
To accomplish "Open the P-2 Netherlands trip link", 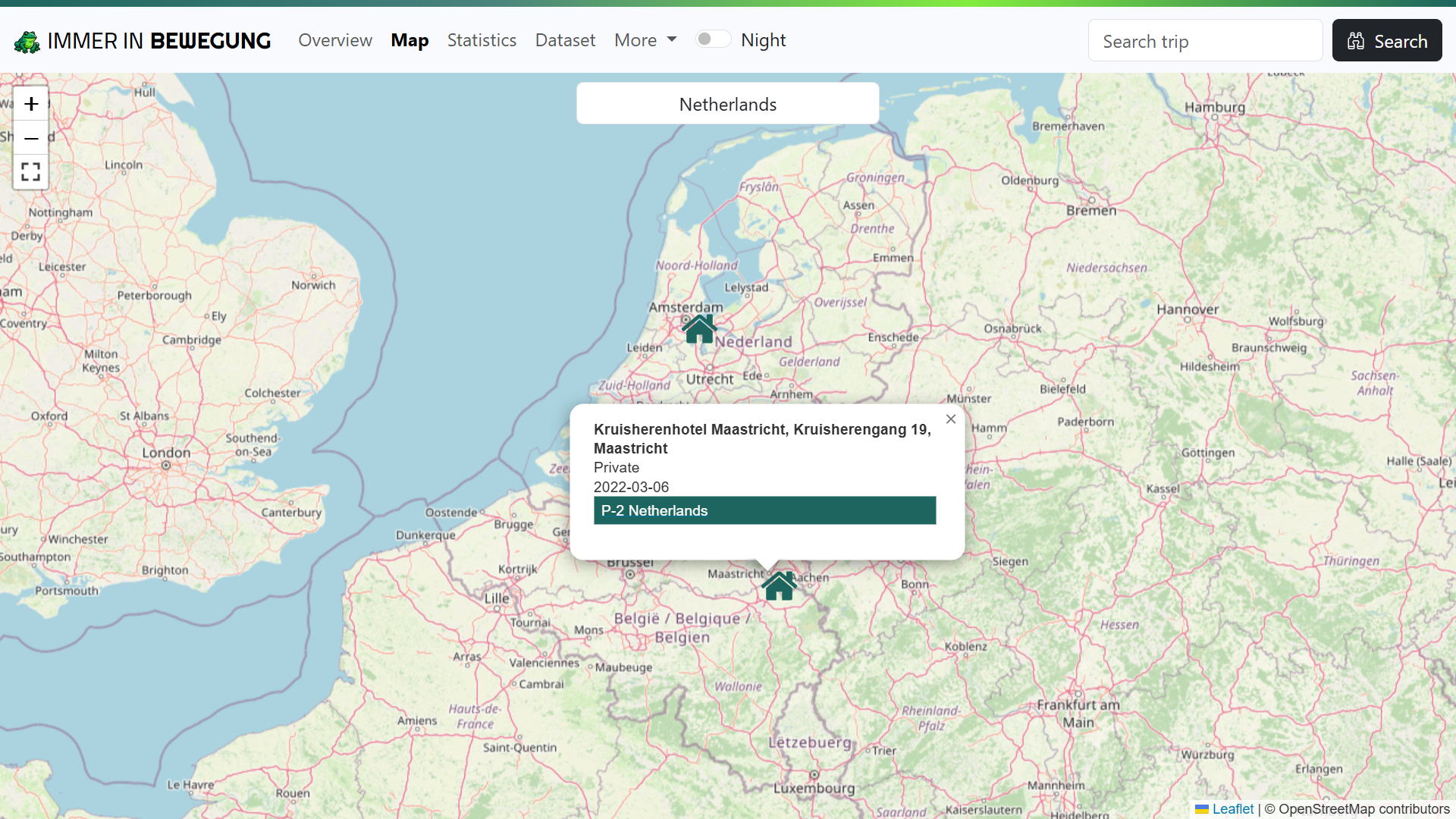I will [x=764, y=510].
